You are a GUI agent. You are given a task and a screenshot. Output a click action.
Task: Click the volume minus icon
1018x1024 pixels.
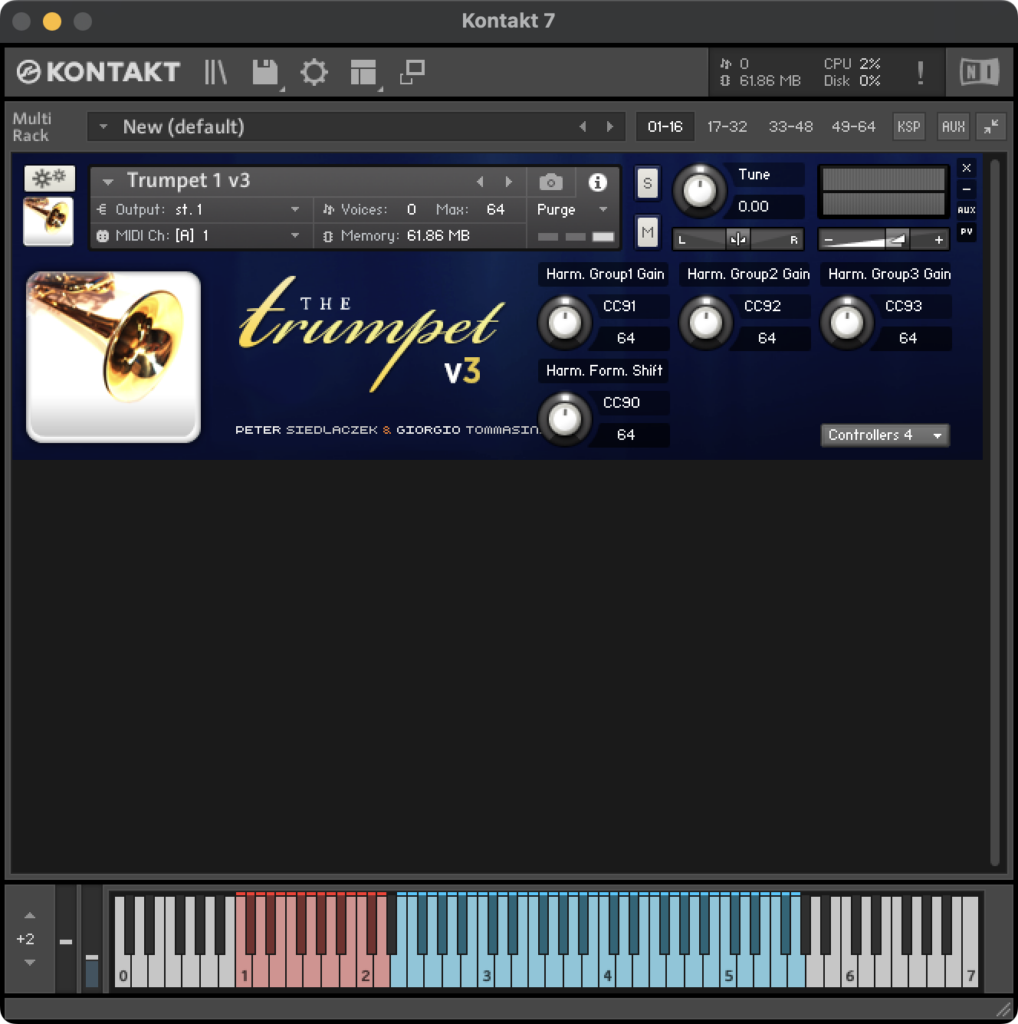[x=828, y=240]
